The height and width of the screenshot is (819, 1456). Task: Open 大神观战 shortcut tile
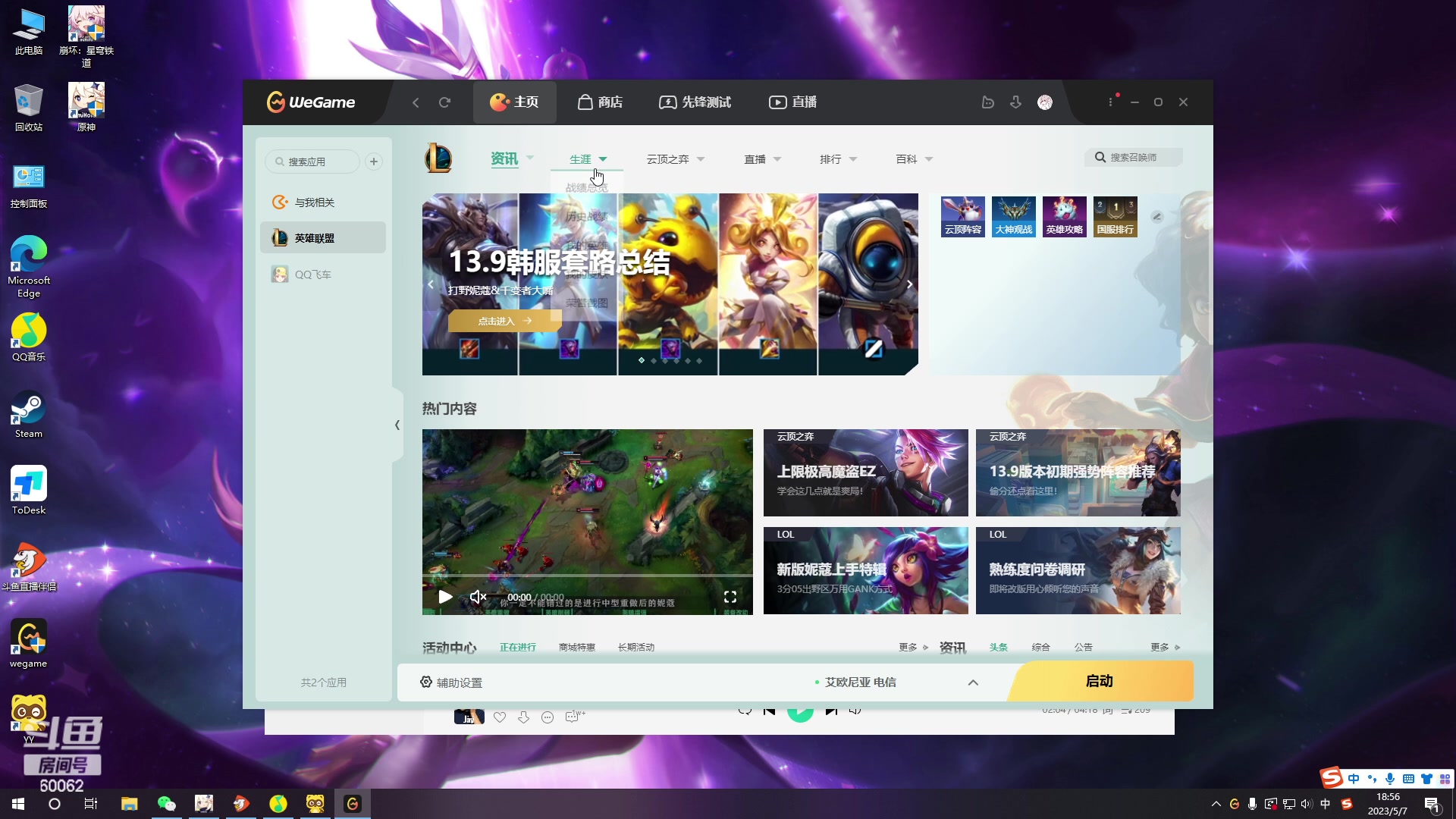pos(1014,217)
